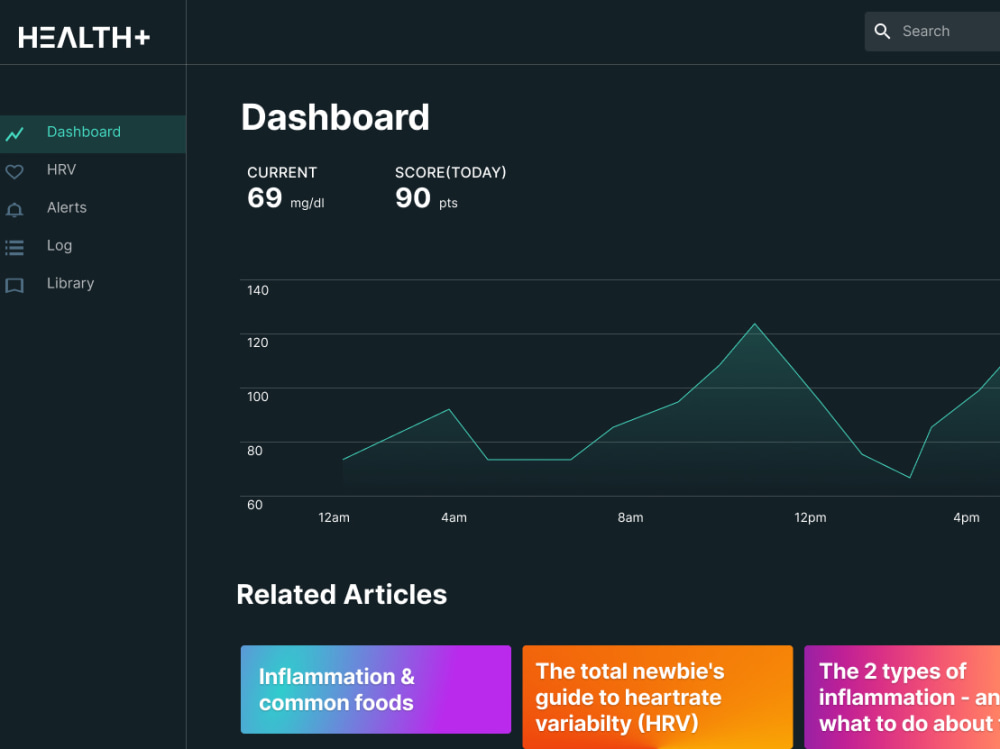Click the magnifying glass search icon
This screenshot has width=1000, height=749.
pyautogui.click(x=883, y=31)
